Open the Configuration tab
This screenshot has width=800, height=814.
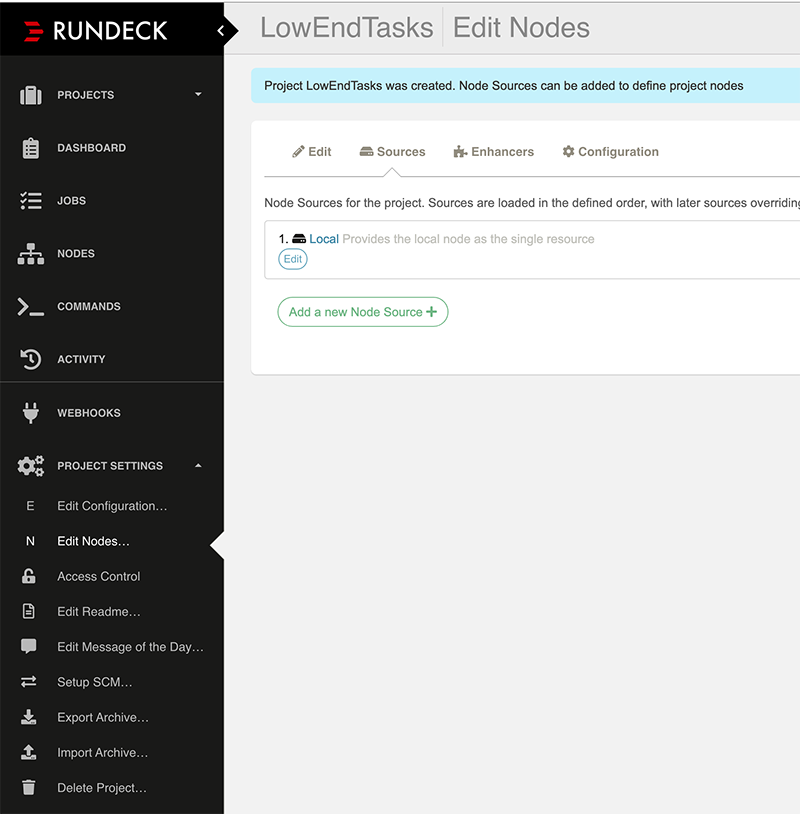(x=611, y=152)
